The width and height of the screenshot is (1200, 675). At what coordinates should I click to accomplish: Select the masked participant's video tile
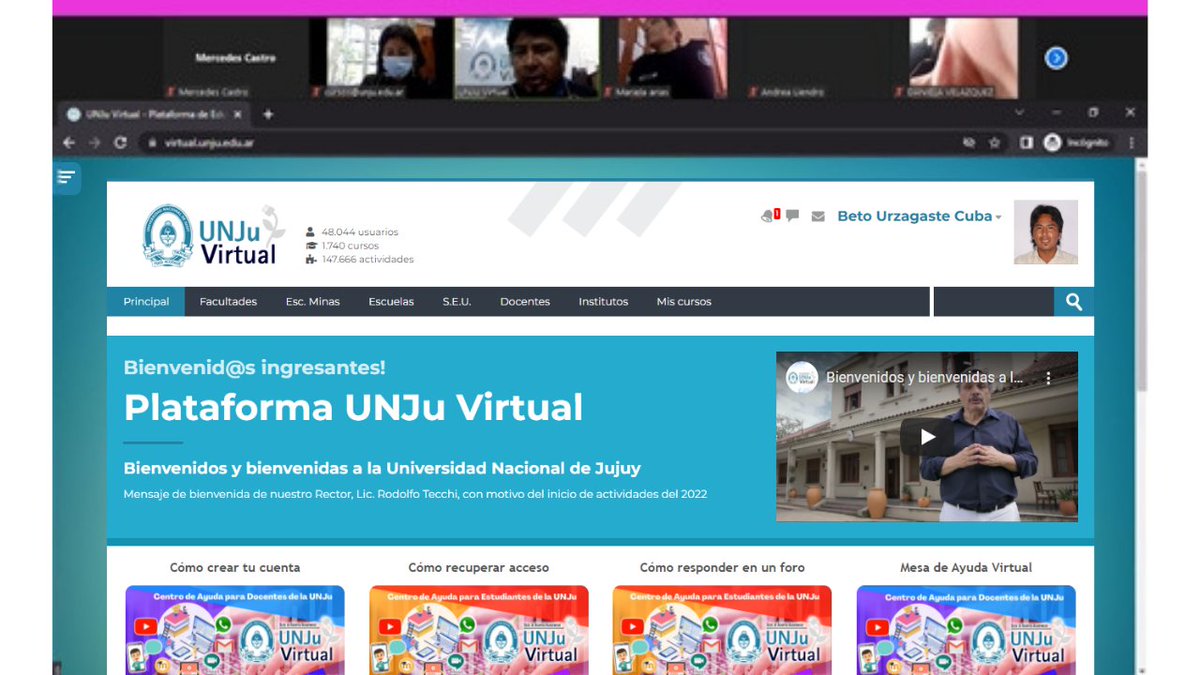pyautogui.click(x=383, y=59)
